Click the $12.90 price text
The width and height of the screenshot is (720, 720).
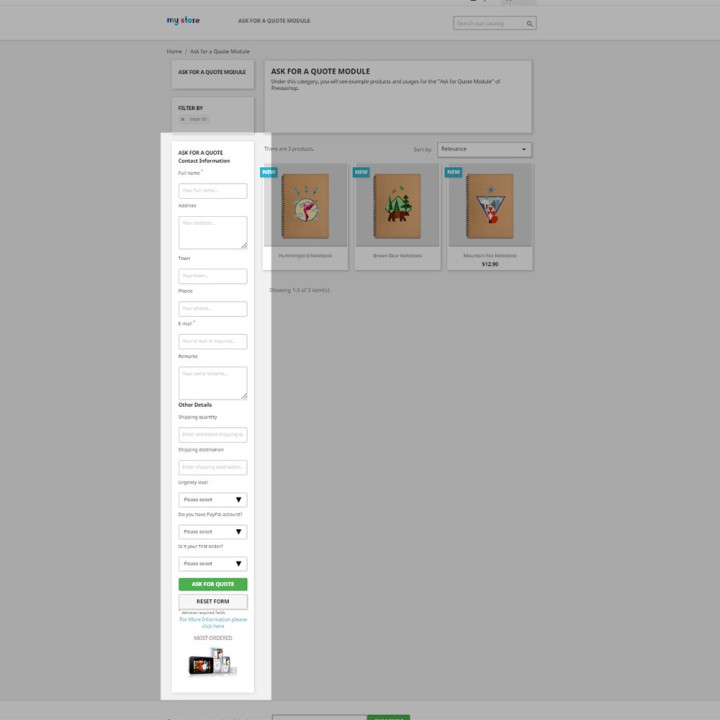[490, 264]
